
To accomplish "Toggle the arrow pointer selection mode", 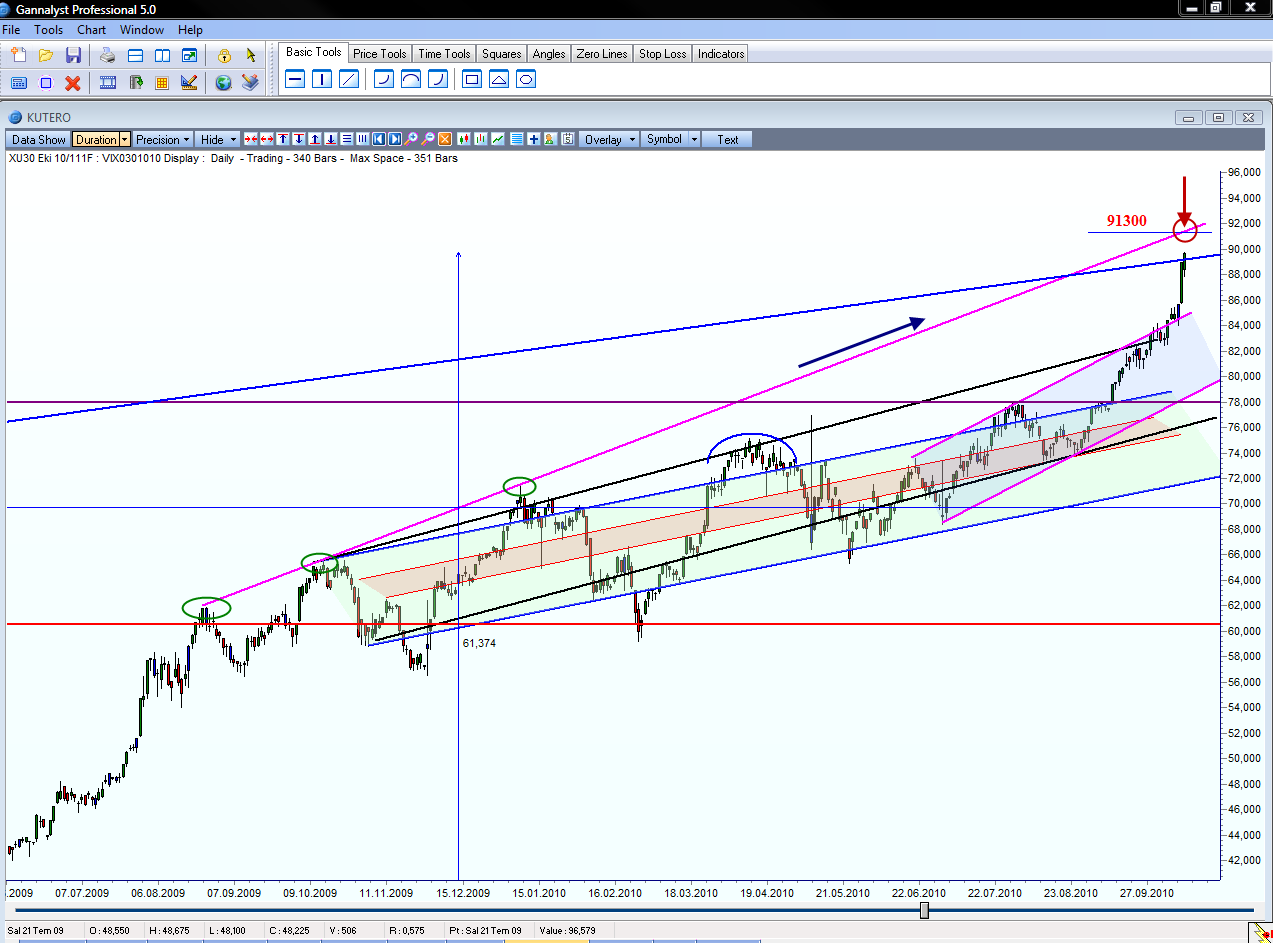I will point(250,55).
